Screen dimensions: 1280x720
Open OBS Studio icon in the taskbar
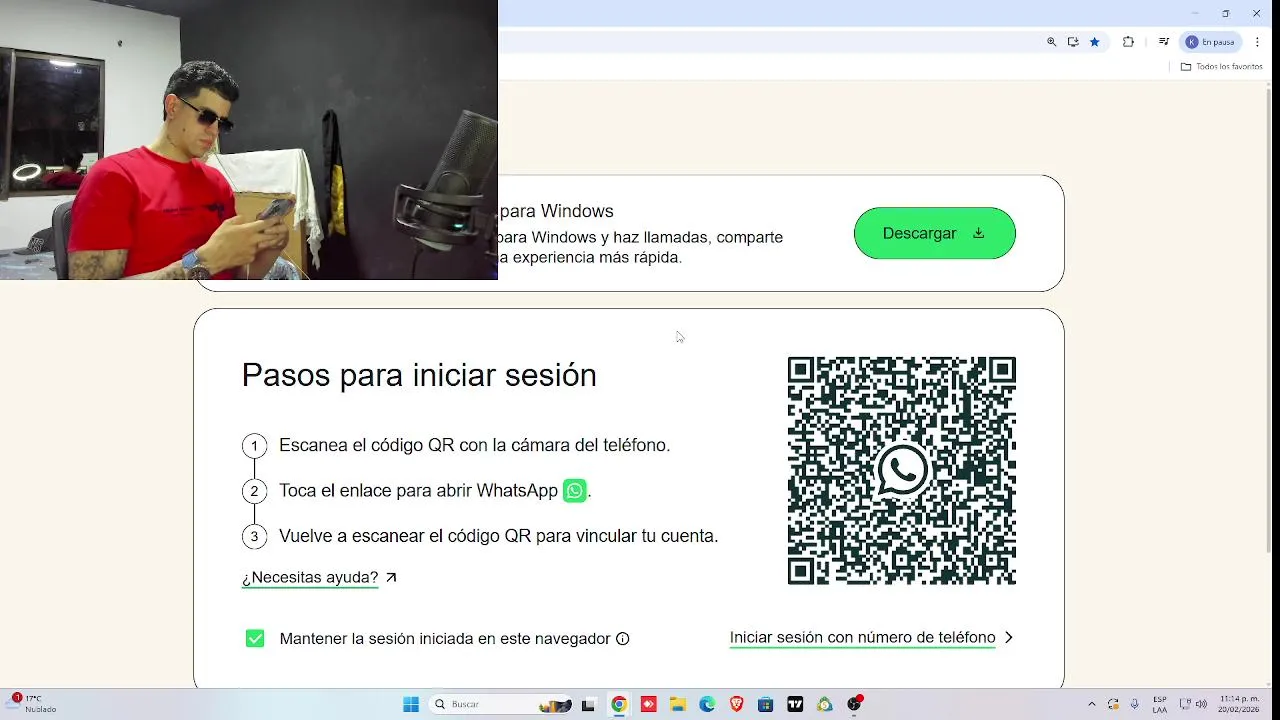(854, 704)
